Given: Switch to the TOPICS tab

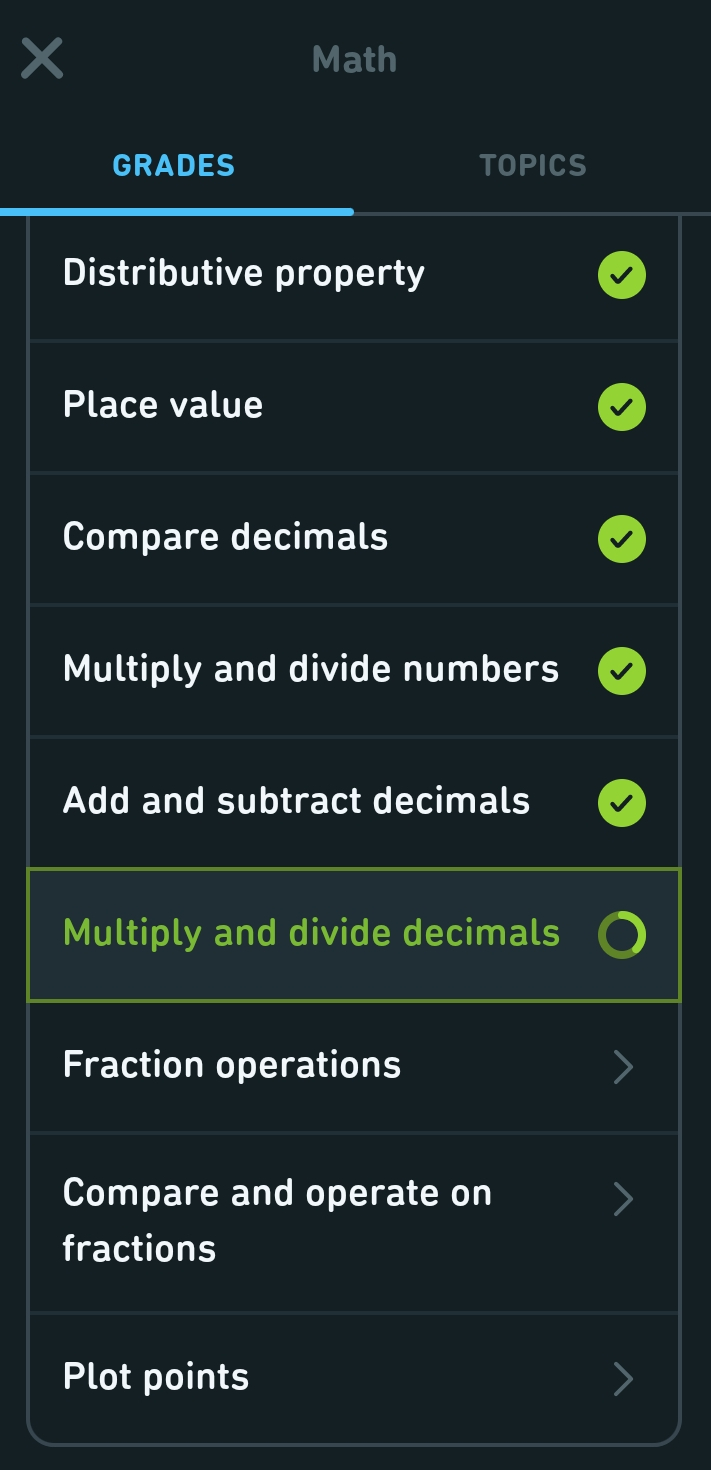Looking at the screenshot, I should [533, 165].
